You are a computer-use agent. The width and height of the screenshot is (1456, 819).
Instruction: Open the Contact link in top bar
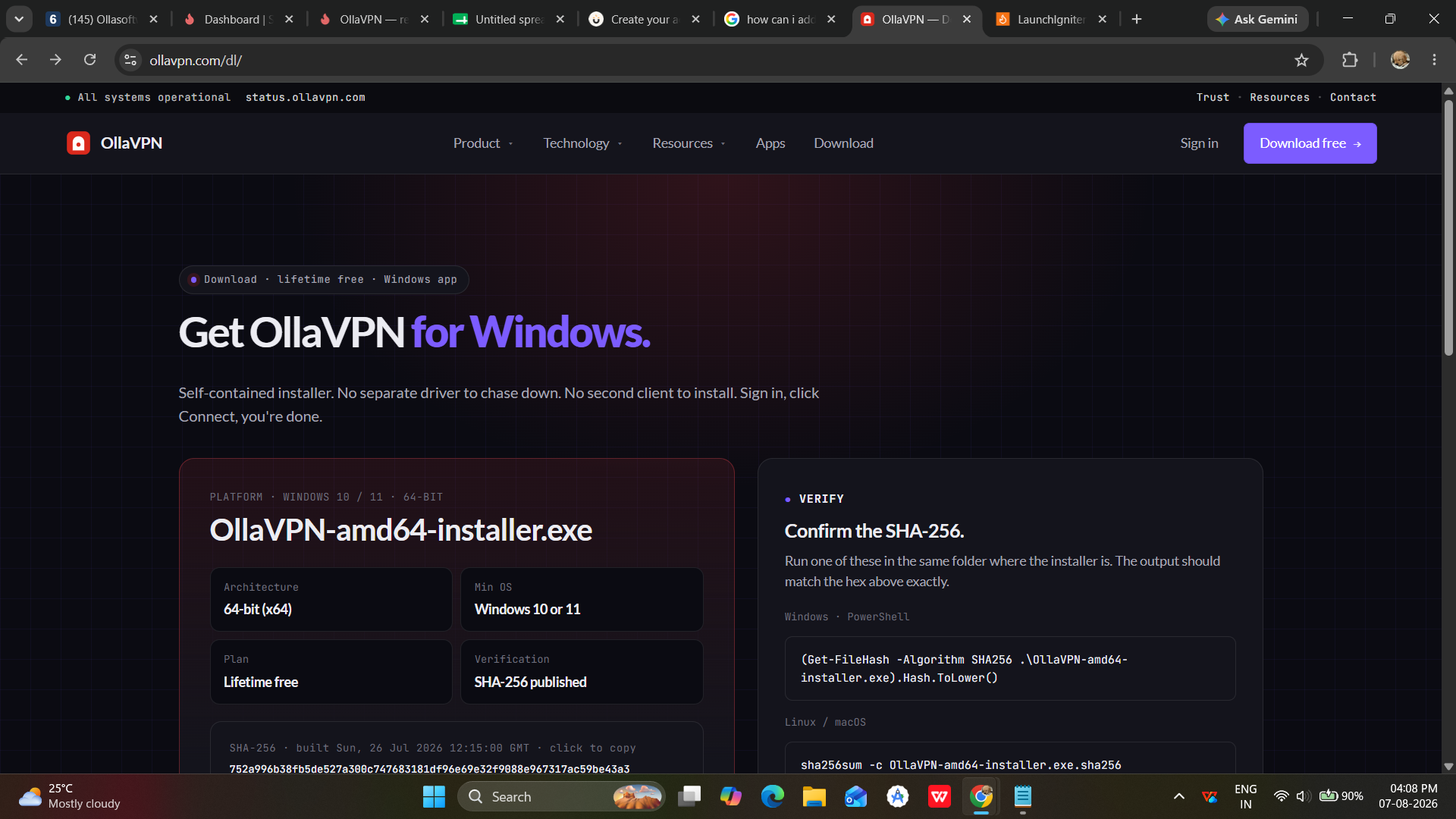pyautogui.click(x=1353, y=98)
